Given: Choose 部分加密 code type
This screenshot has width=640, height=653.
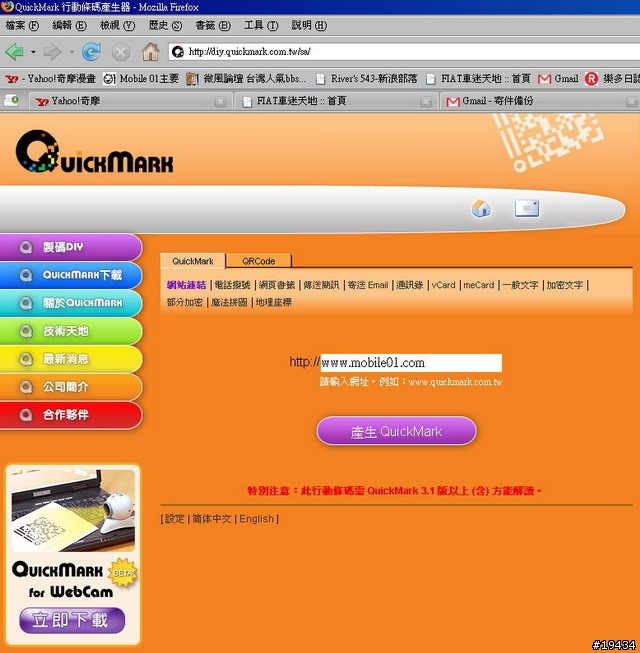Looking at the screenshot, I should point(184,302).
